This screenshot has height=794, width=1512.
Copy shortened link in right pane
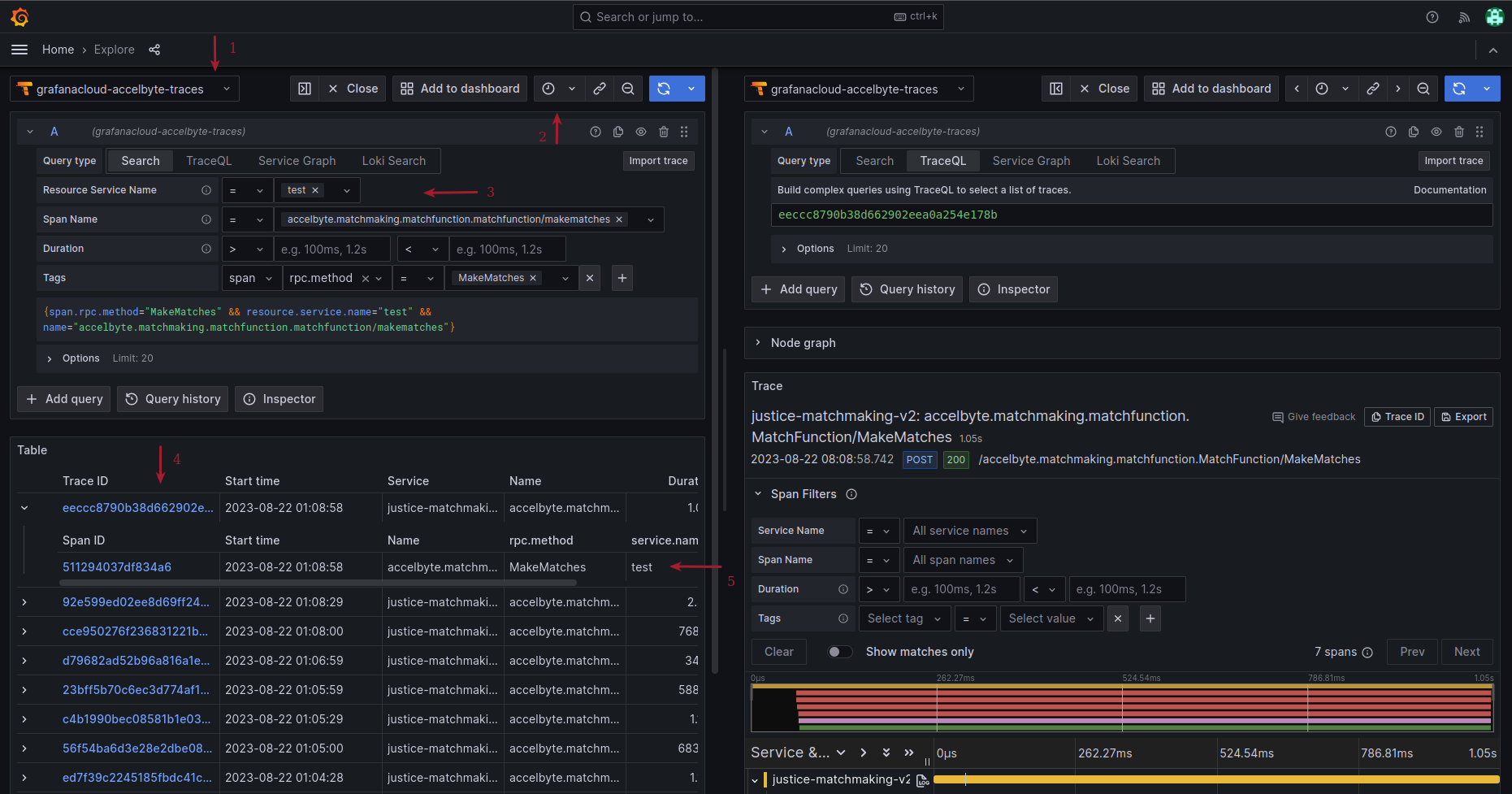point(1373,89)
